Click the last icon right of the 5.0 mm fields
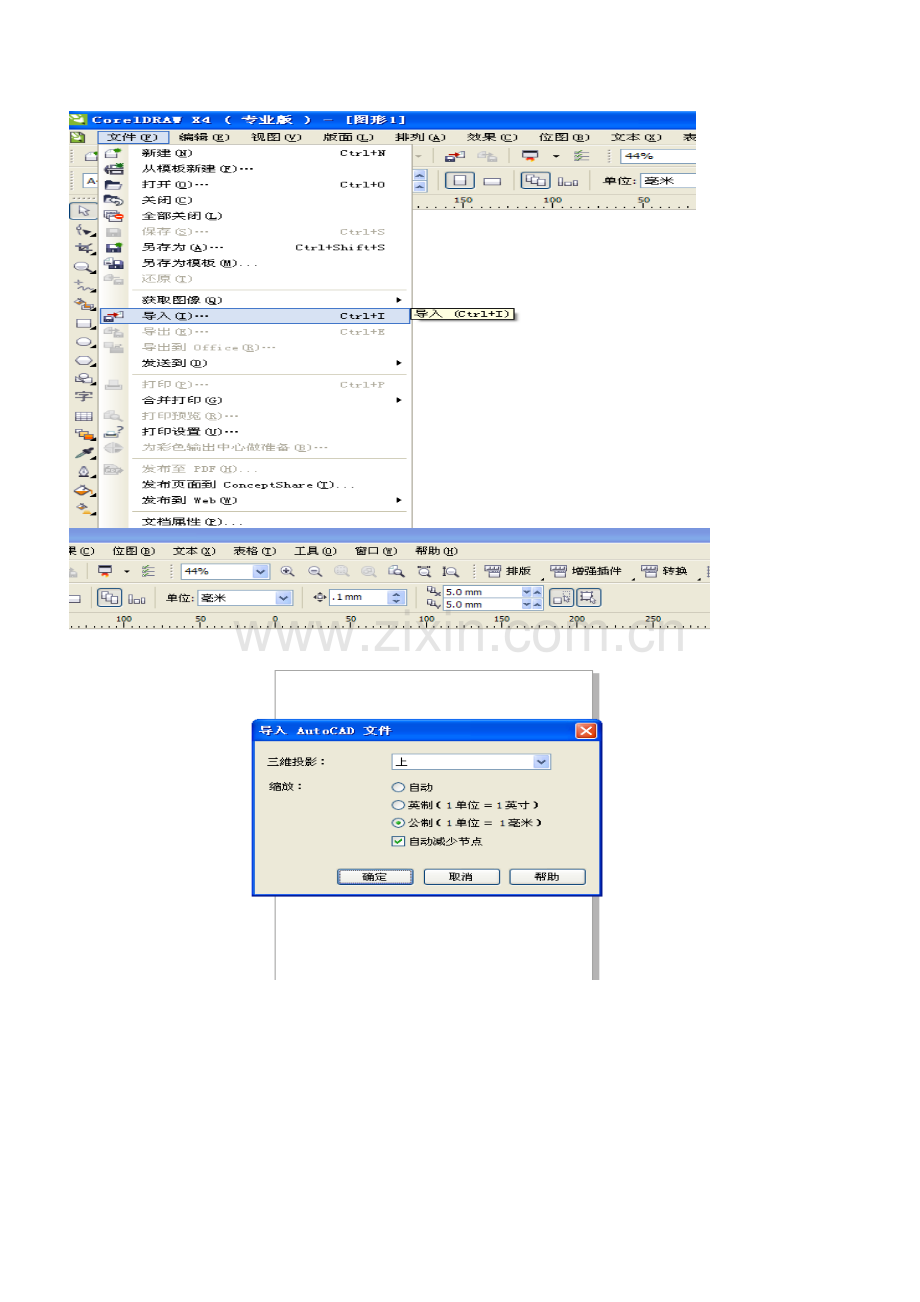 click(587, 597)
